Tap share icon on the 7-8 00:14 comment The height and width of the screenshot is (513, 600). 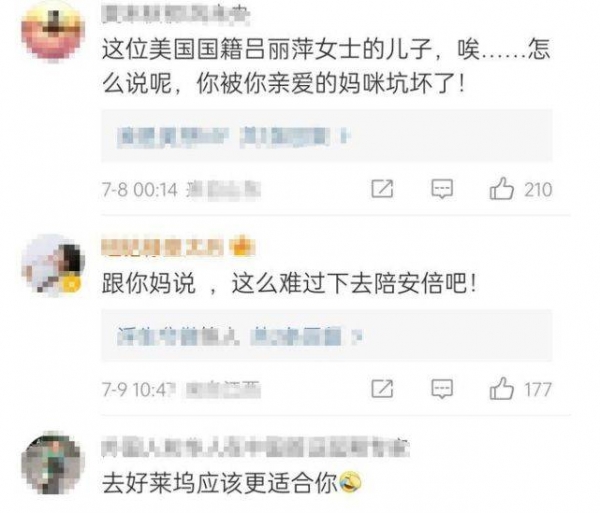[x=382, y=189]
